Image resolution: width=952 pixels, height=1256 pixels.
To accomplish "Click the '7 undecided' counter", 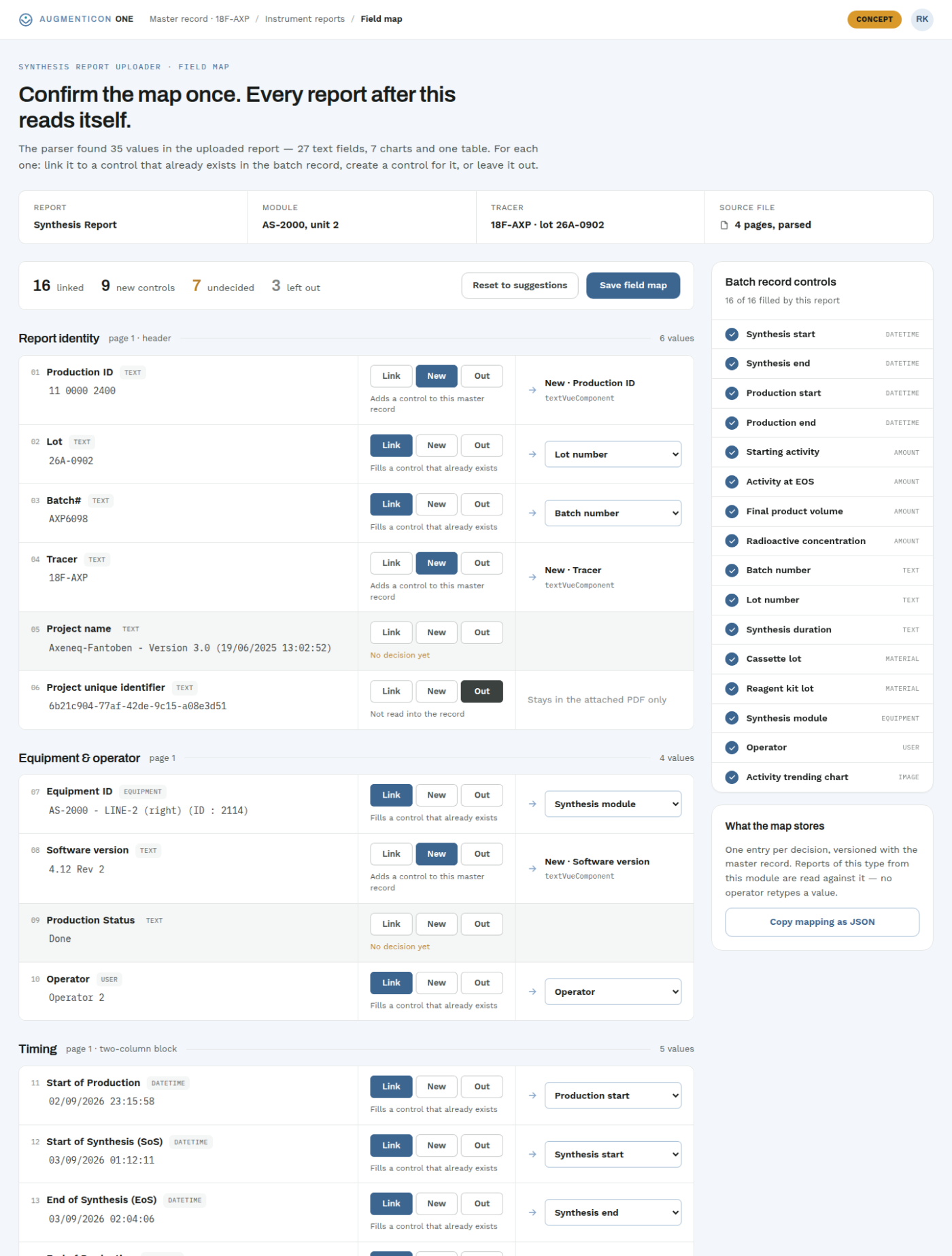I will (x=223, y=286).
